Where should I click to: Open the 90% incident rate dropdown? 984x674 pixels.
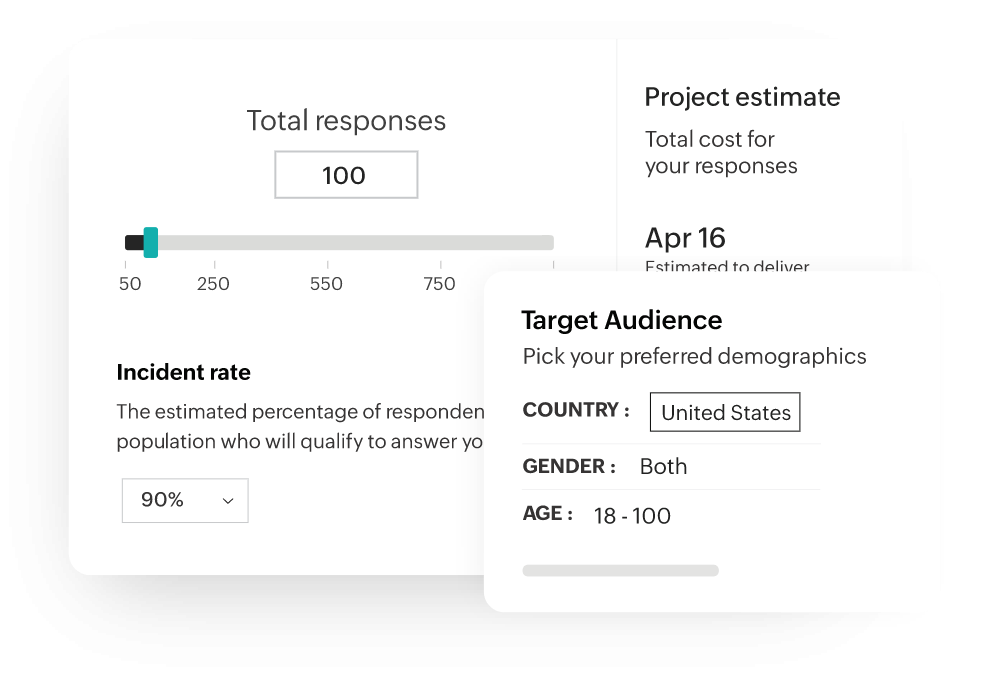184,500
